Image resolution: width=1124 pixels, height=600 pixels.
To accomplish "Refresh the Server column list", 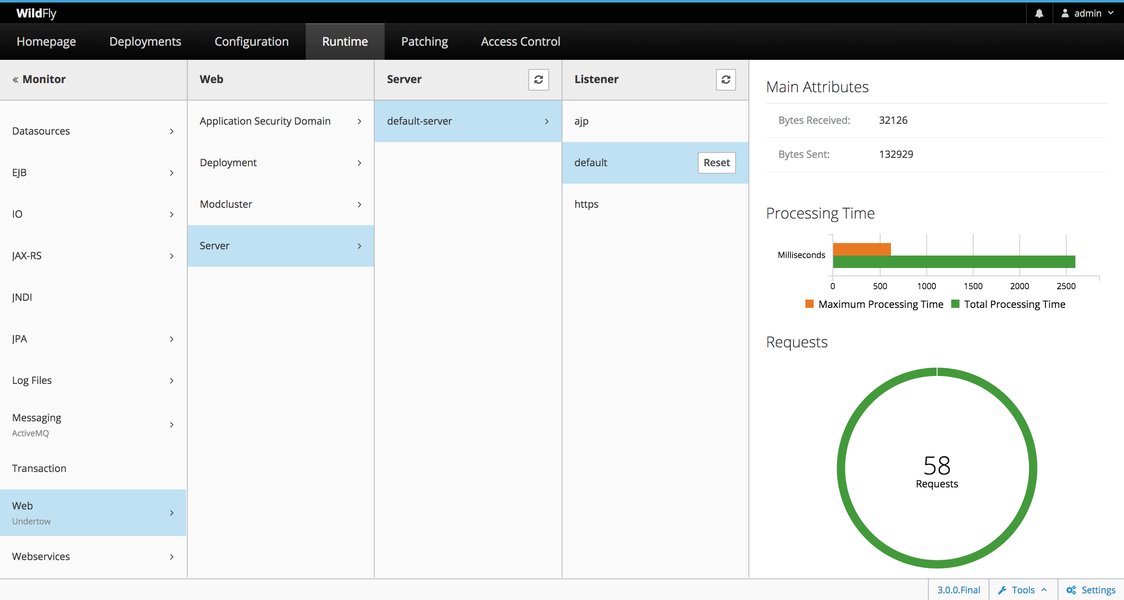I will coord(538,79).
